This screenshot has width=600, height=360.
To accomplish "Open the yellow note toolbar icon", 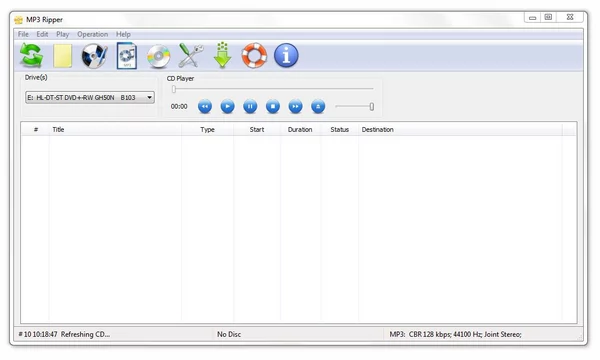I will pyautogui.click(x=62, y=56).
